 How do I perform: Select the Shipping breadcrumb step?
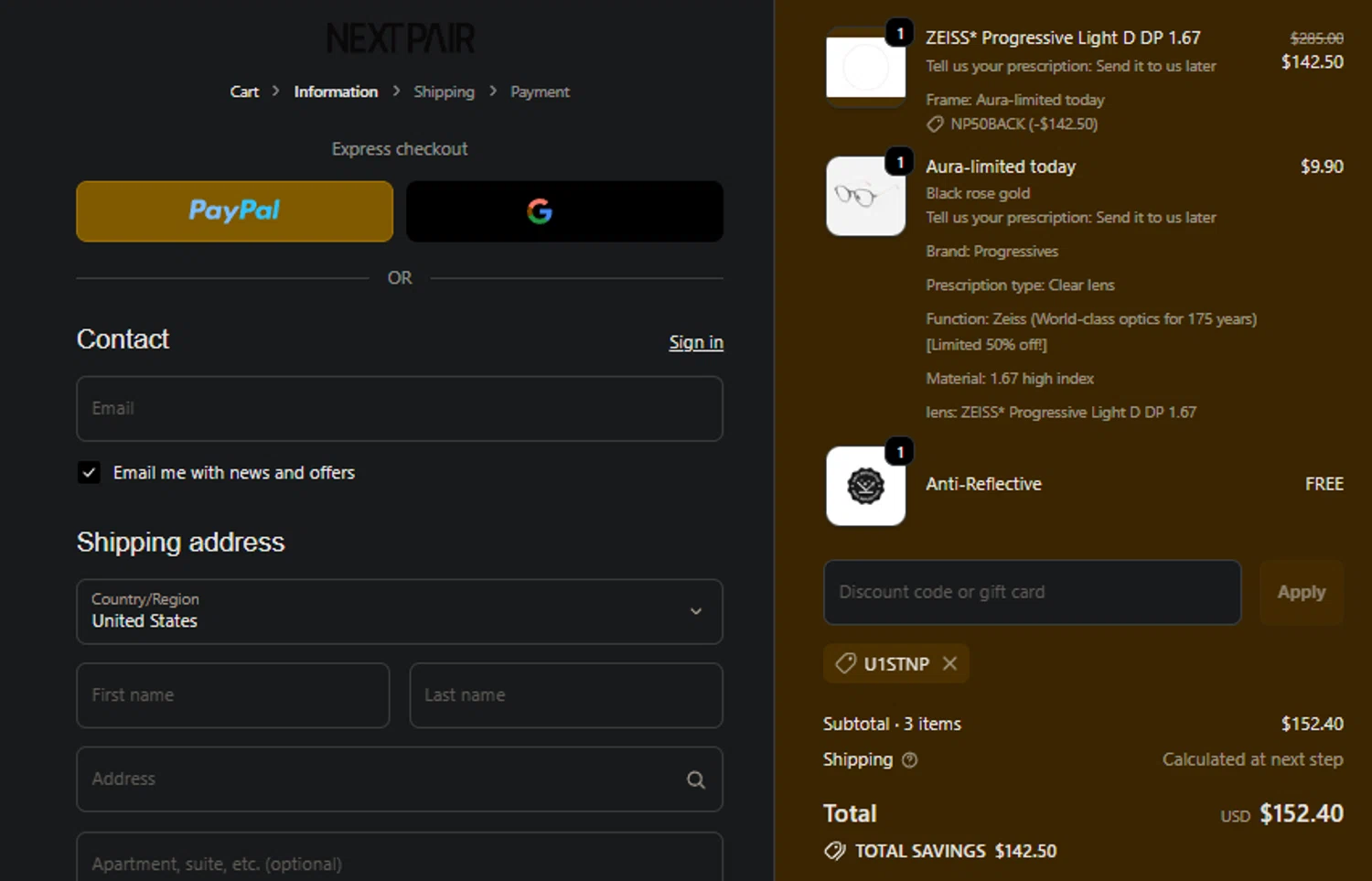point(444,91)
